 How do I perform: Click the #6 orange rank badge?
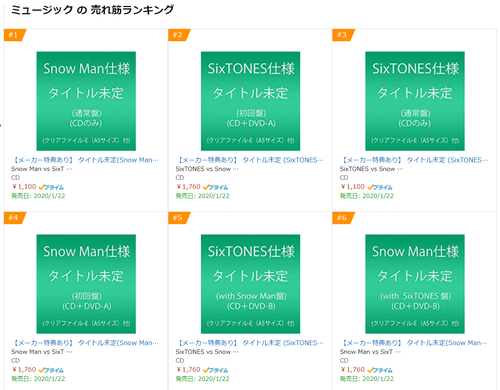(343, 218)
